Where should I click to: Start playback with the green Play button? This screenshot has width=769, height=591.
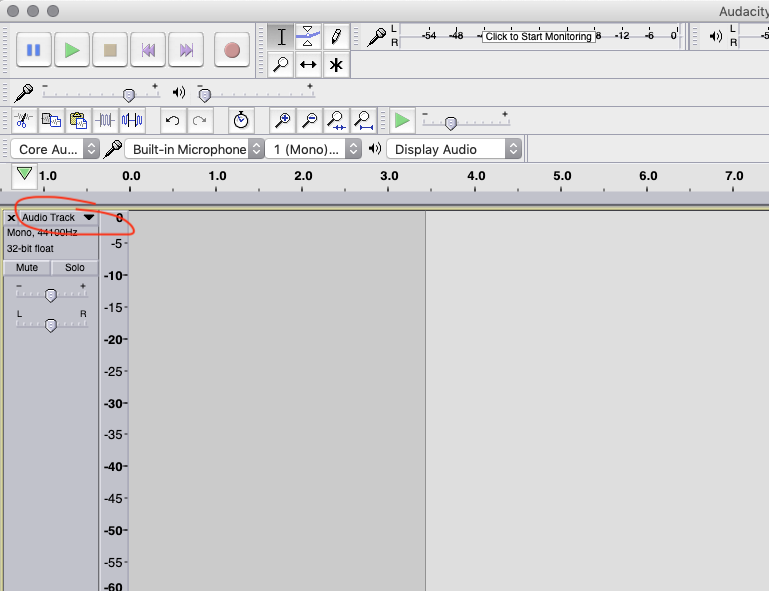click(72, 50)
